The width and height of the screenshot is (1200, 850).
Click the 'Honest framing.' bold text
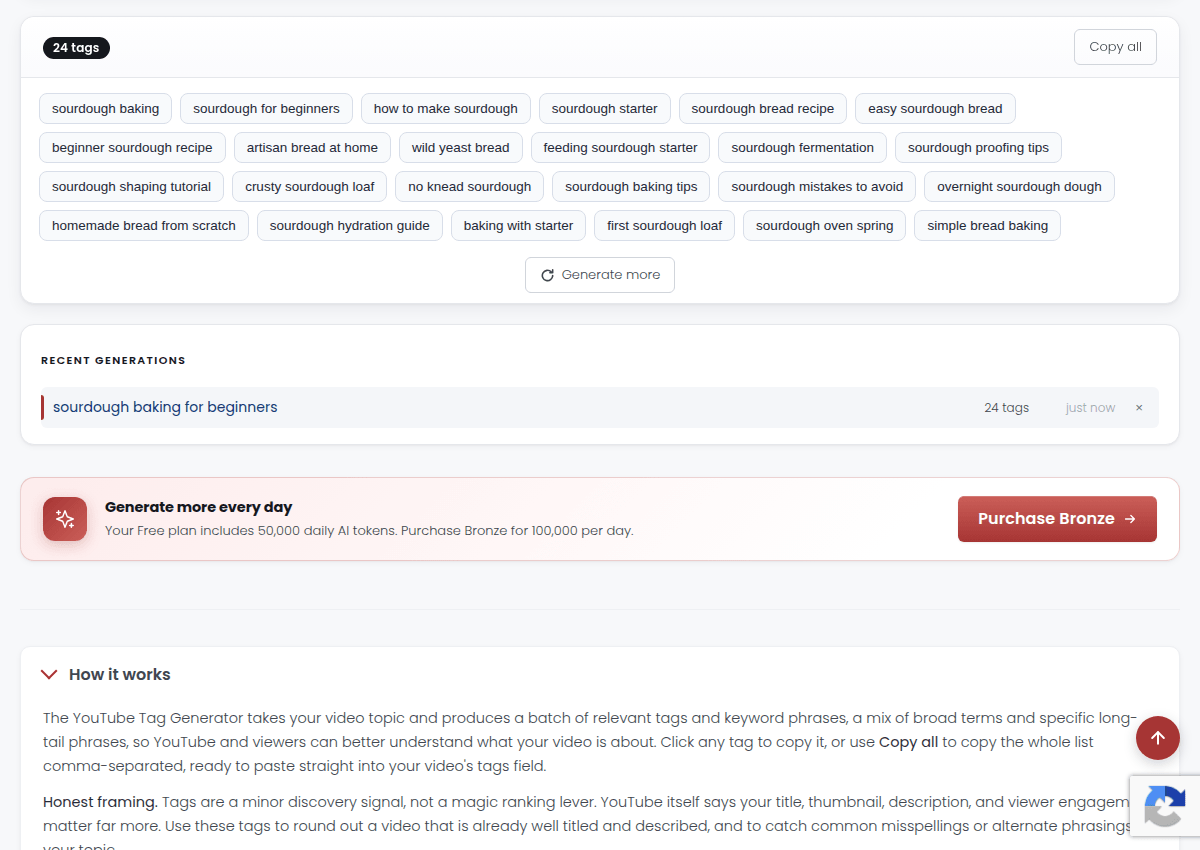click(100, 802)
